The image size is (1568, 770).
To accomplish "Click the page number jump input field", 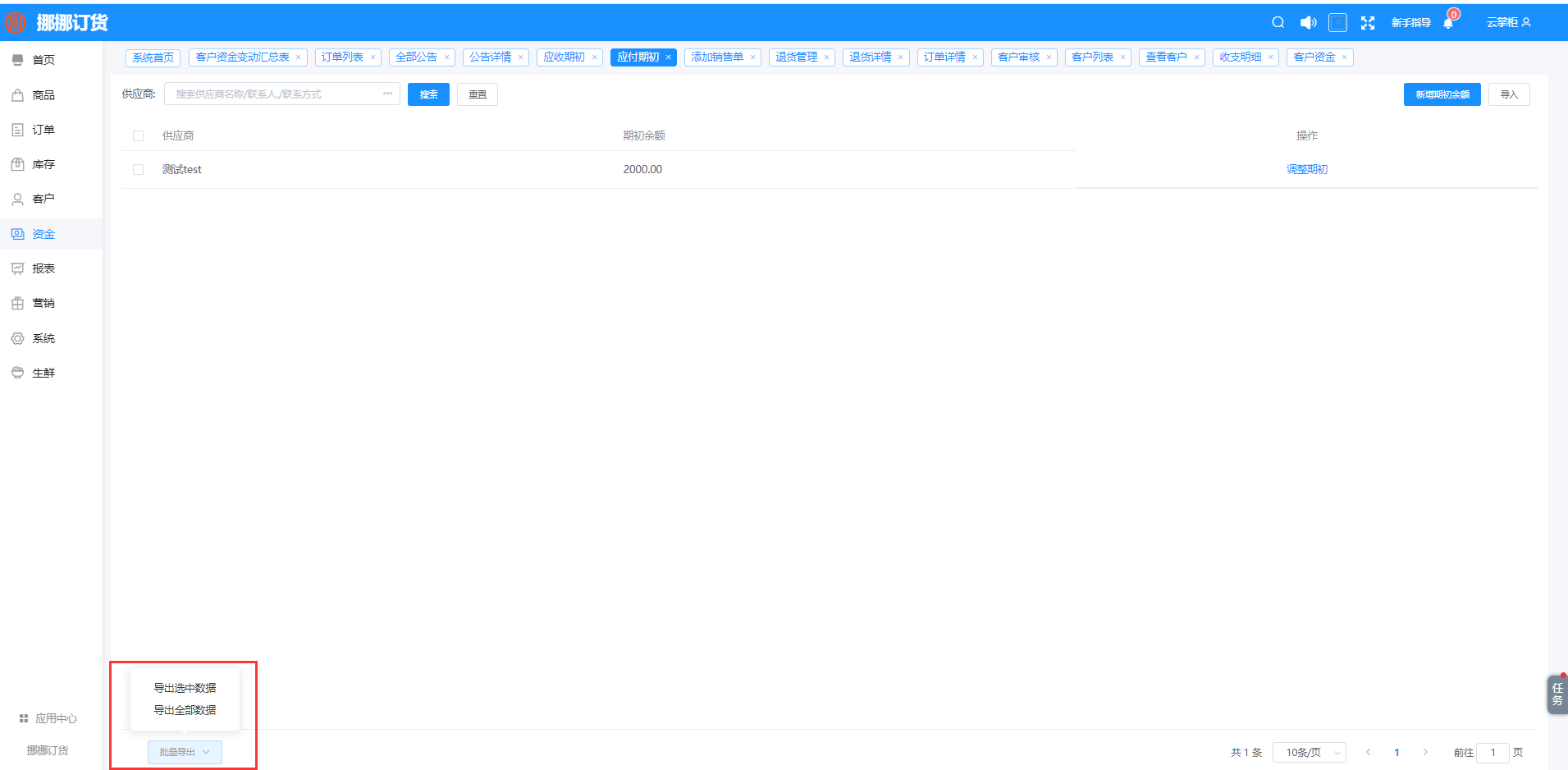I will (1493, 753).
